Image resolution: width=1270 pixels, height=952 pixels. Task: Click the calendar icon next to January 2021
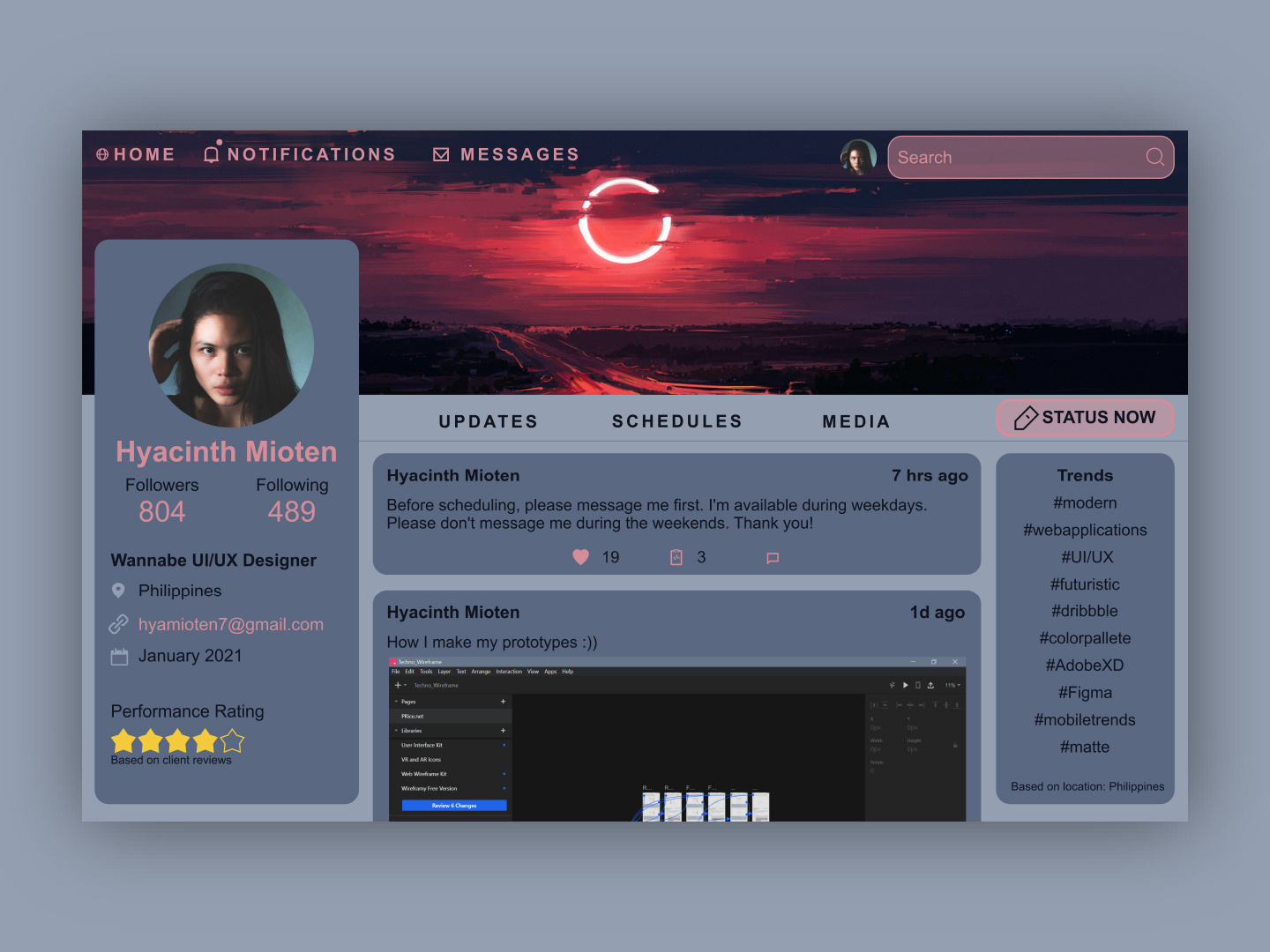[118, 656]
